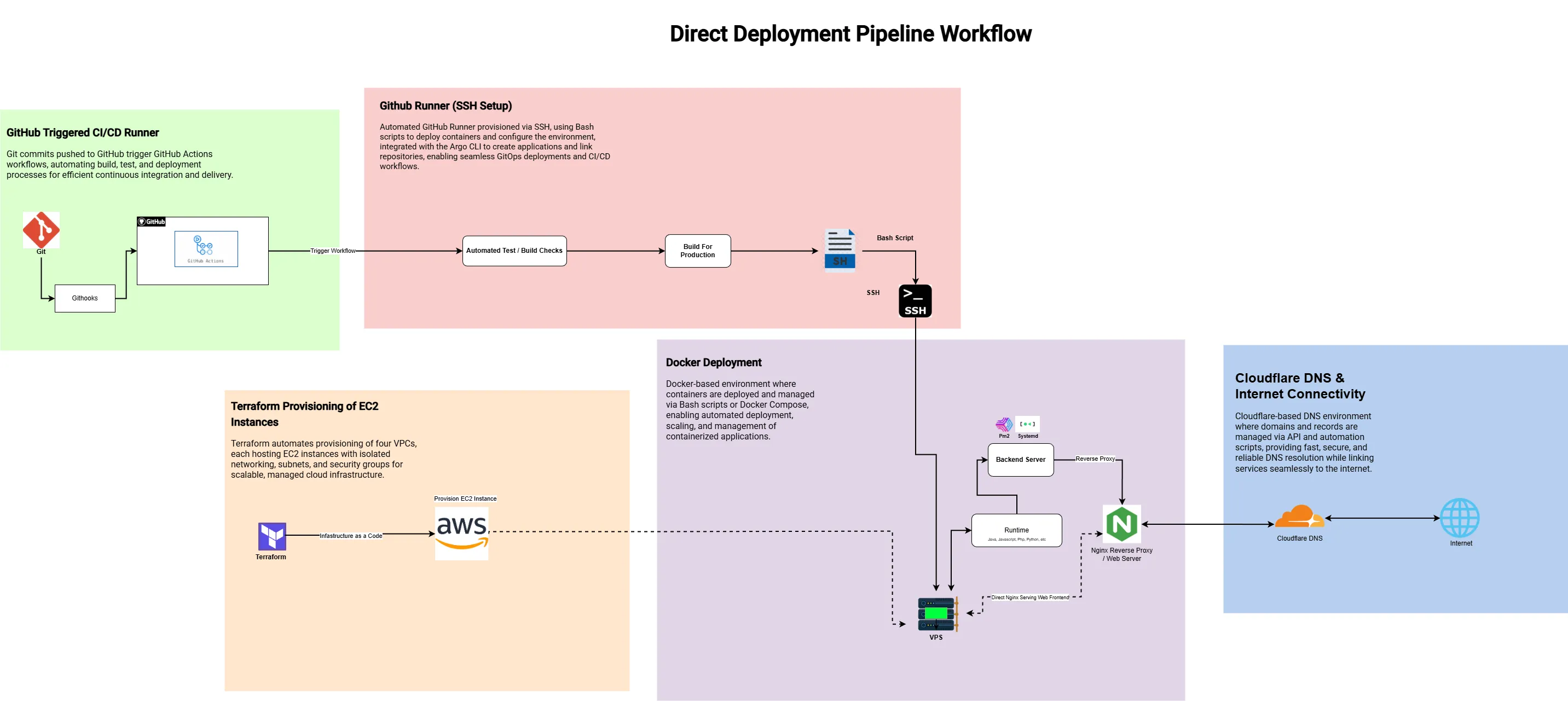Image resolution: width=1568 pixels, height=701 pixels.
Task: Select the Githooks box
Action: pos(85,298)
